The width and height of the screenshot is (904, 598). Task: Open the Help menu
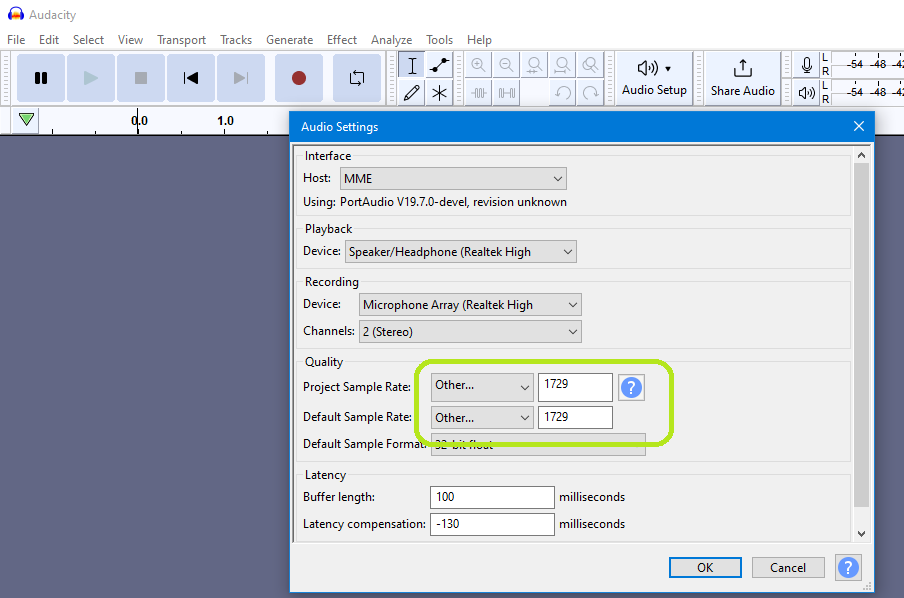[479, 40]
